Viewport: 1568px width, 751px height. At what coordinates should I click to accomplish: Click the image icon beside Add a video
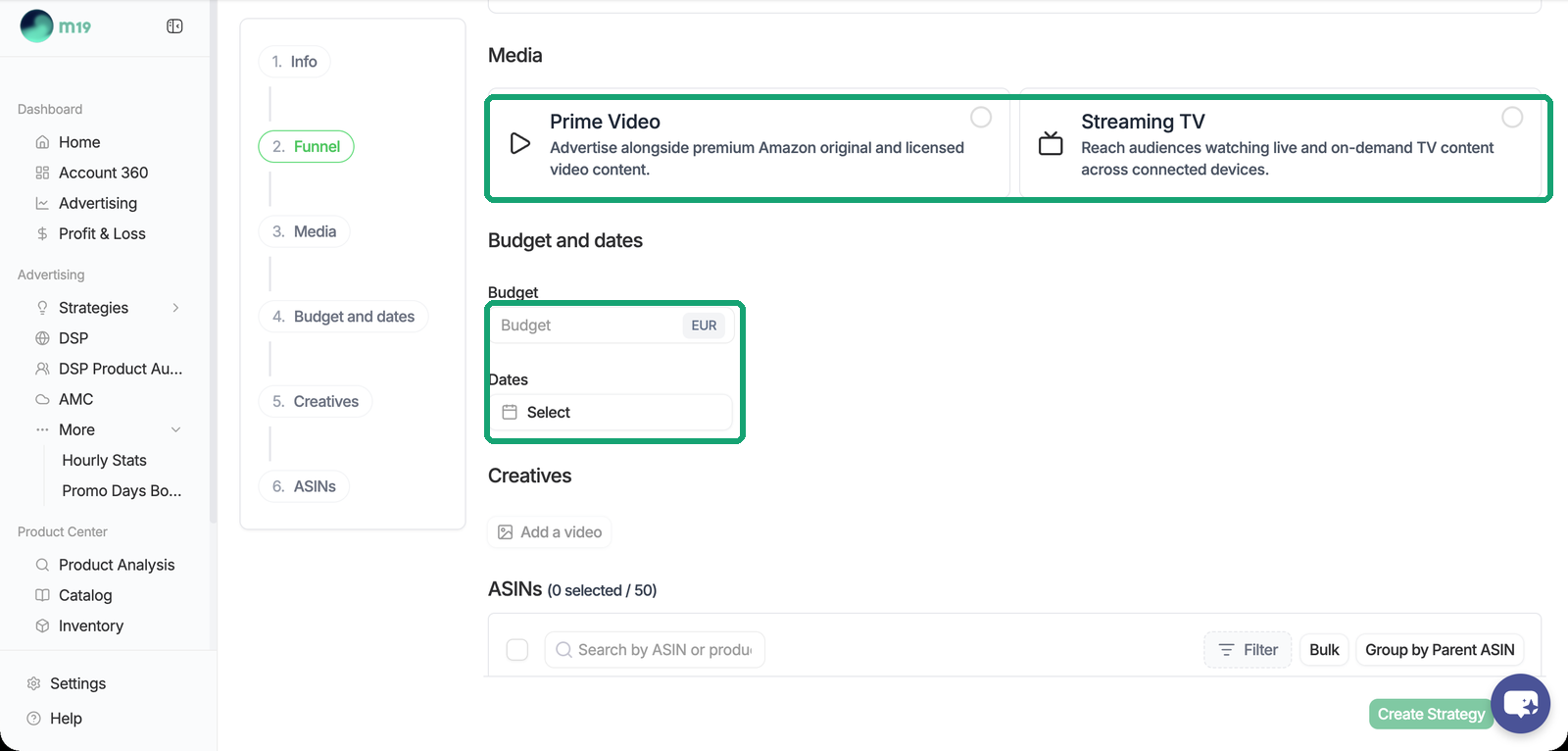click(x=506, y=532)
